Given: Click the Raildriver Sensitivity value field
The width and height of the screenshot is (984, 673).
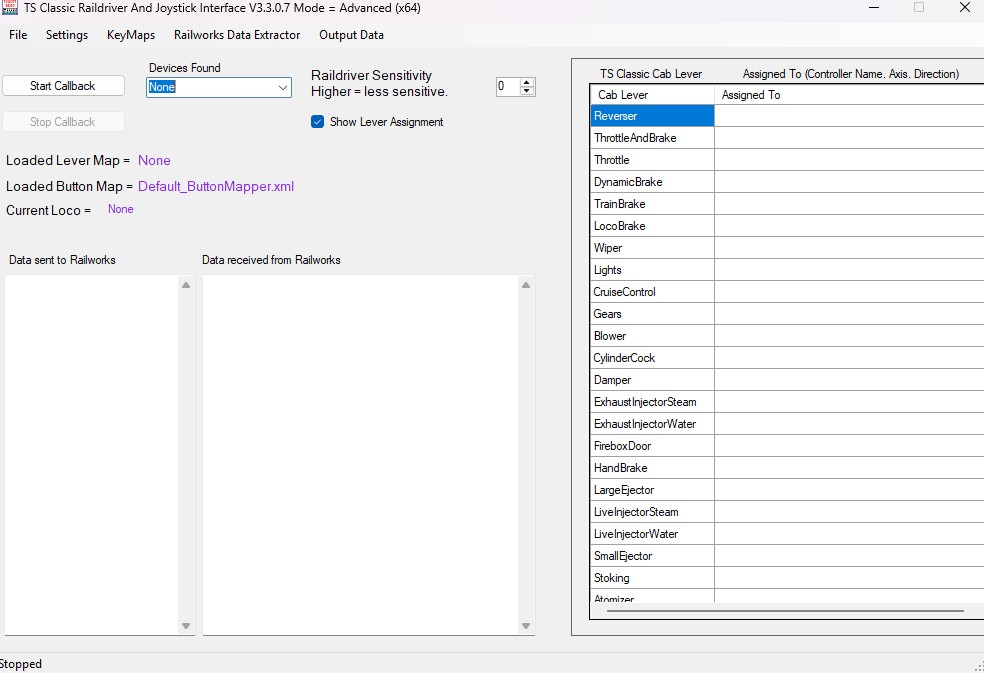Looking at the screenshot, I should click(x=508, y=87).
